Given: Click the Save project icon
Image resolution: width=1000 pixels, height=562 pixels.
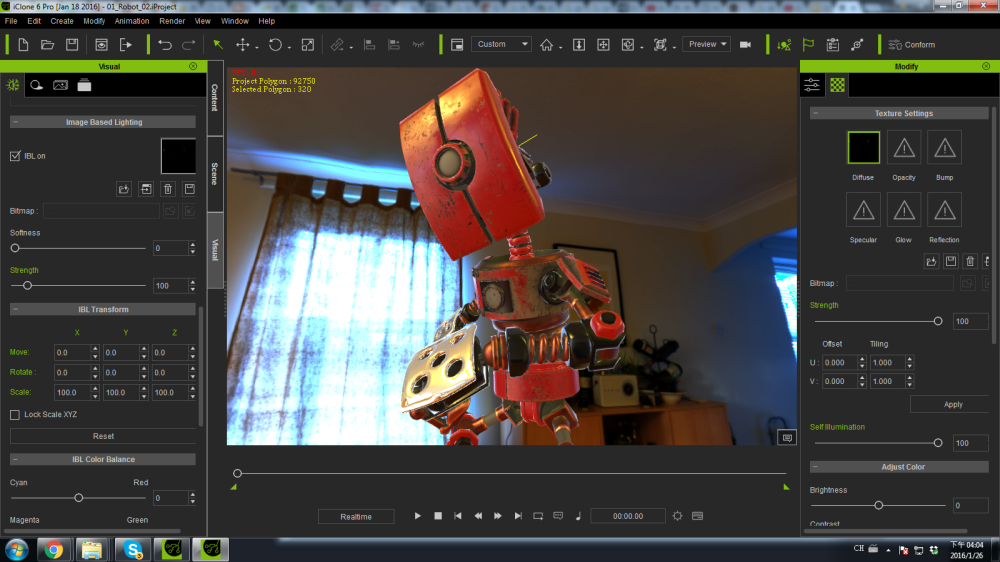Looking at the screenshot, I should pos(72,44).
